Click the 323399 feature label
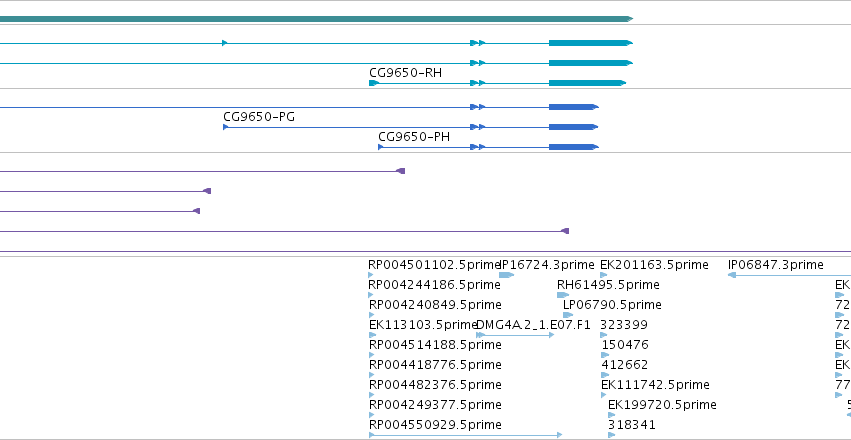Image resolution: width=851 pixels, height=440 pixels. 624,325
